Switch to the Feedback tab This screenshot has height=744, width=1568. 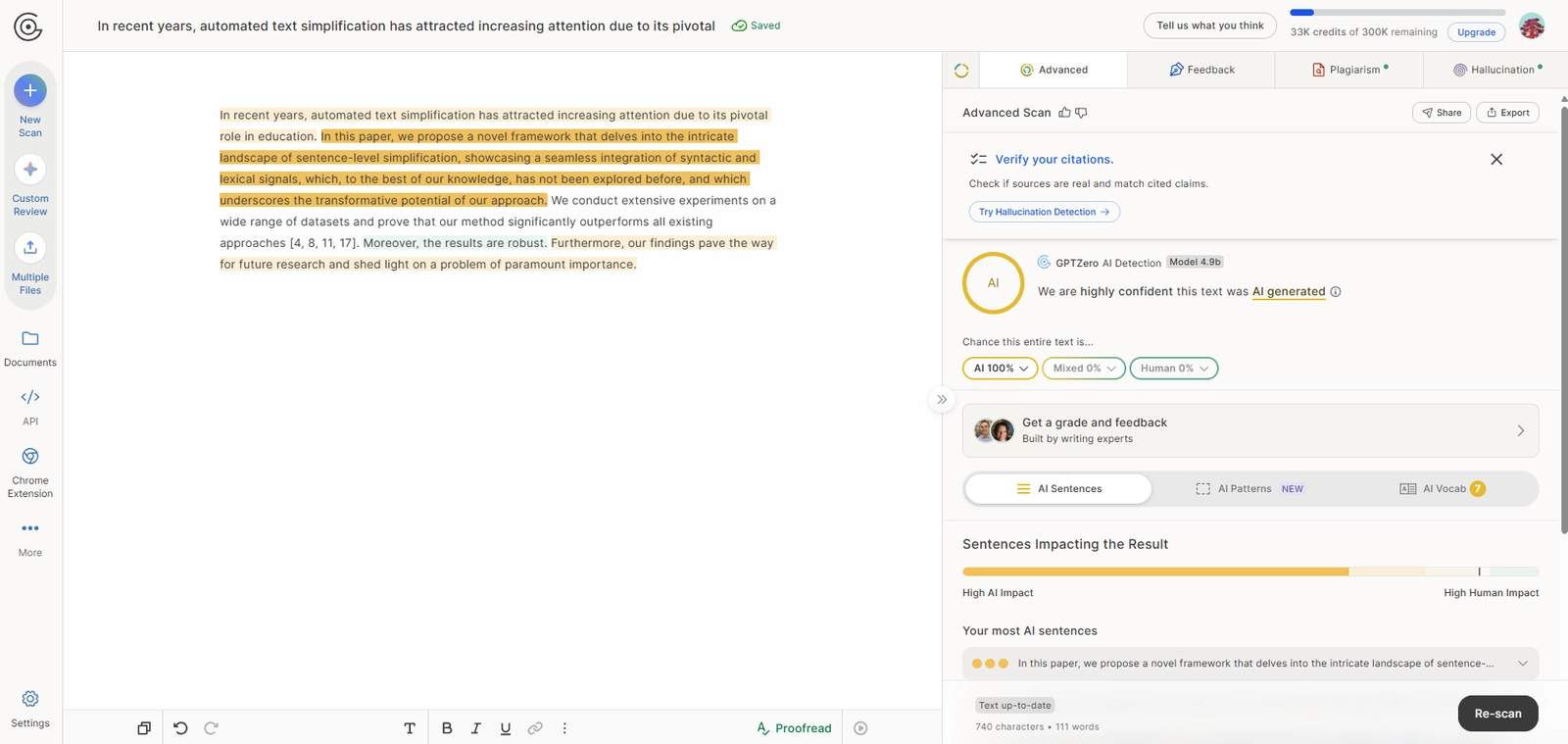click(1201, 70)
